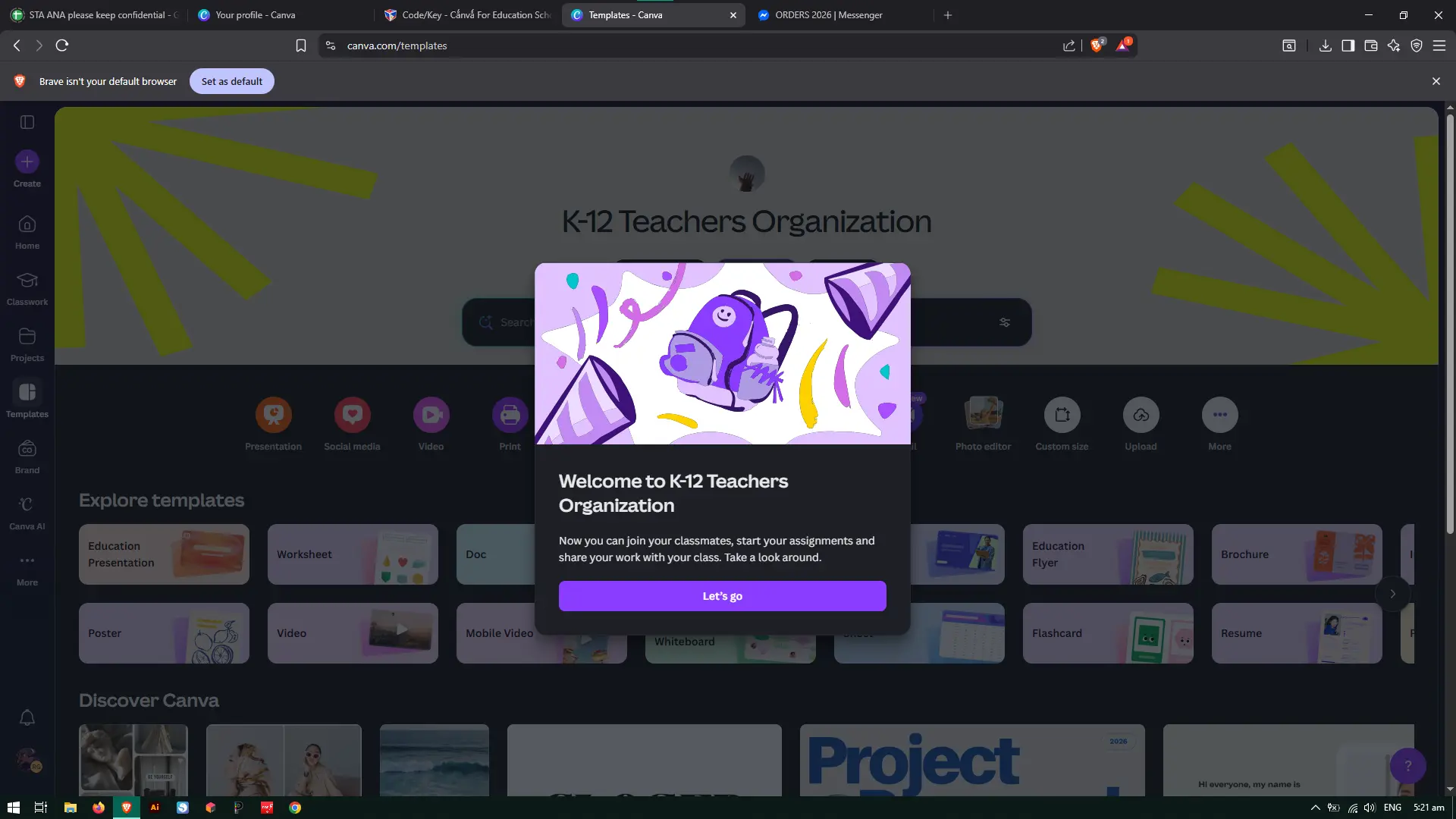Click Set as default browser button

pos(232,81)
